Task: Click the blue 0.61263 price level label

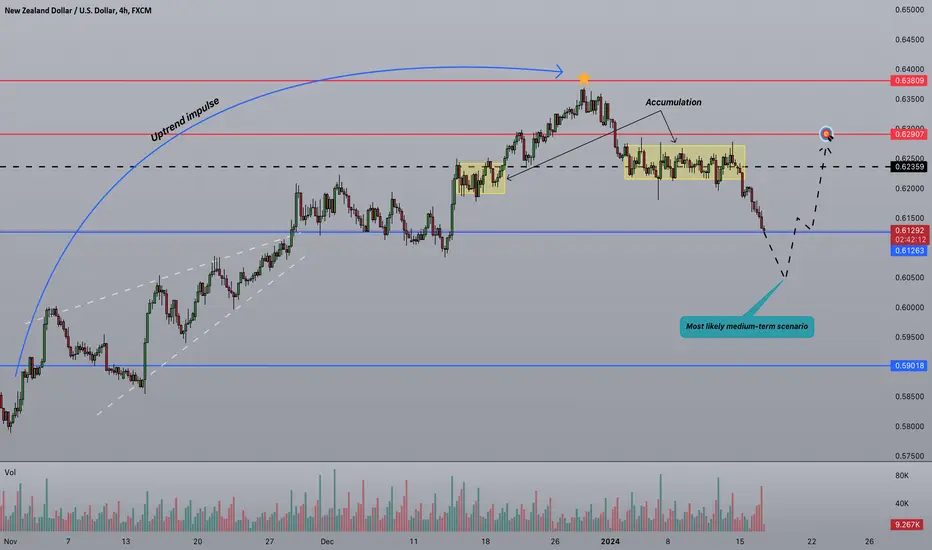Action: tap(909, 250)
